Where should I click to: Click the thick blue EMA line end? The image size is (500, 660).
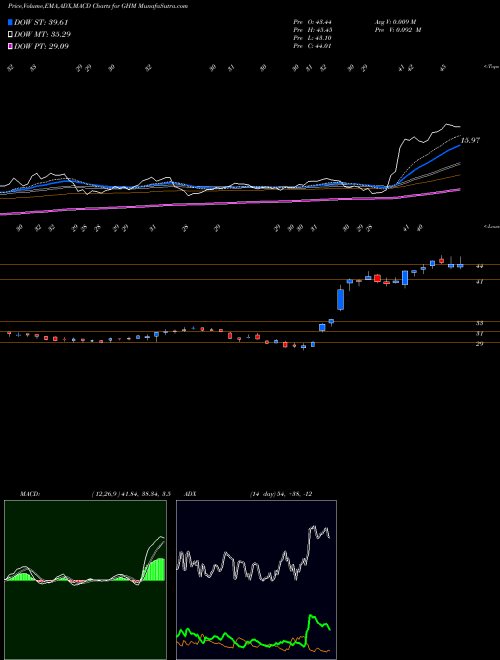point(459,146)
